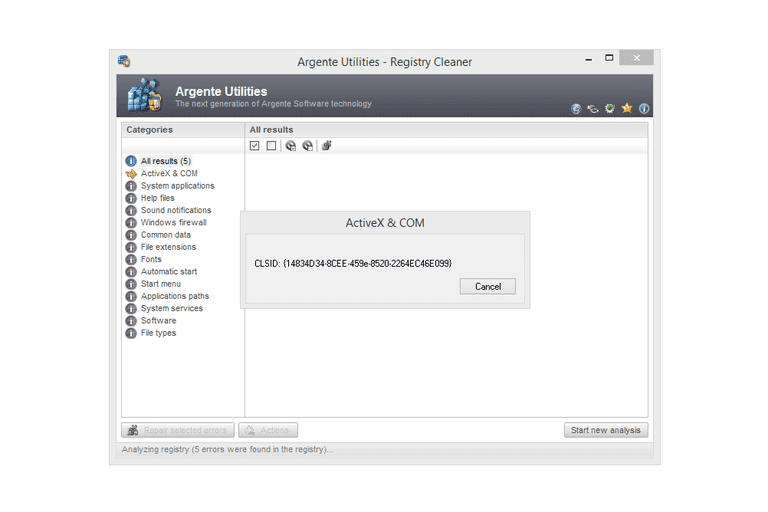Click the second globe icon in results toolbar

pos(308,146)
